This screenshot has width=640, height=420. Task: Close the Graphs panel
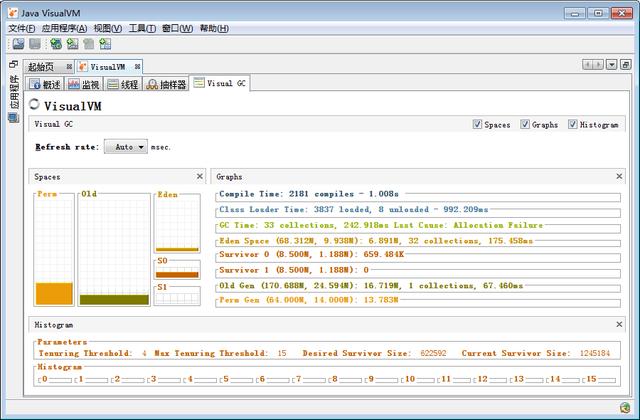(x=619, y=176)
